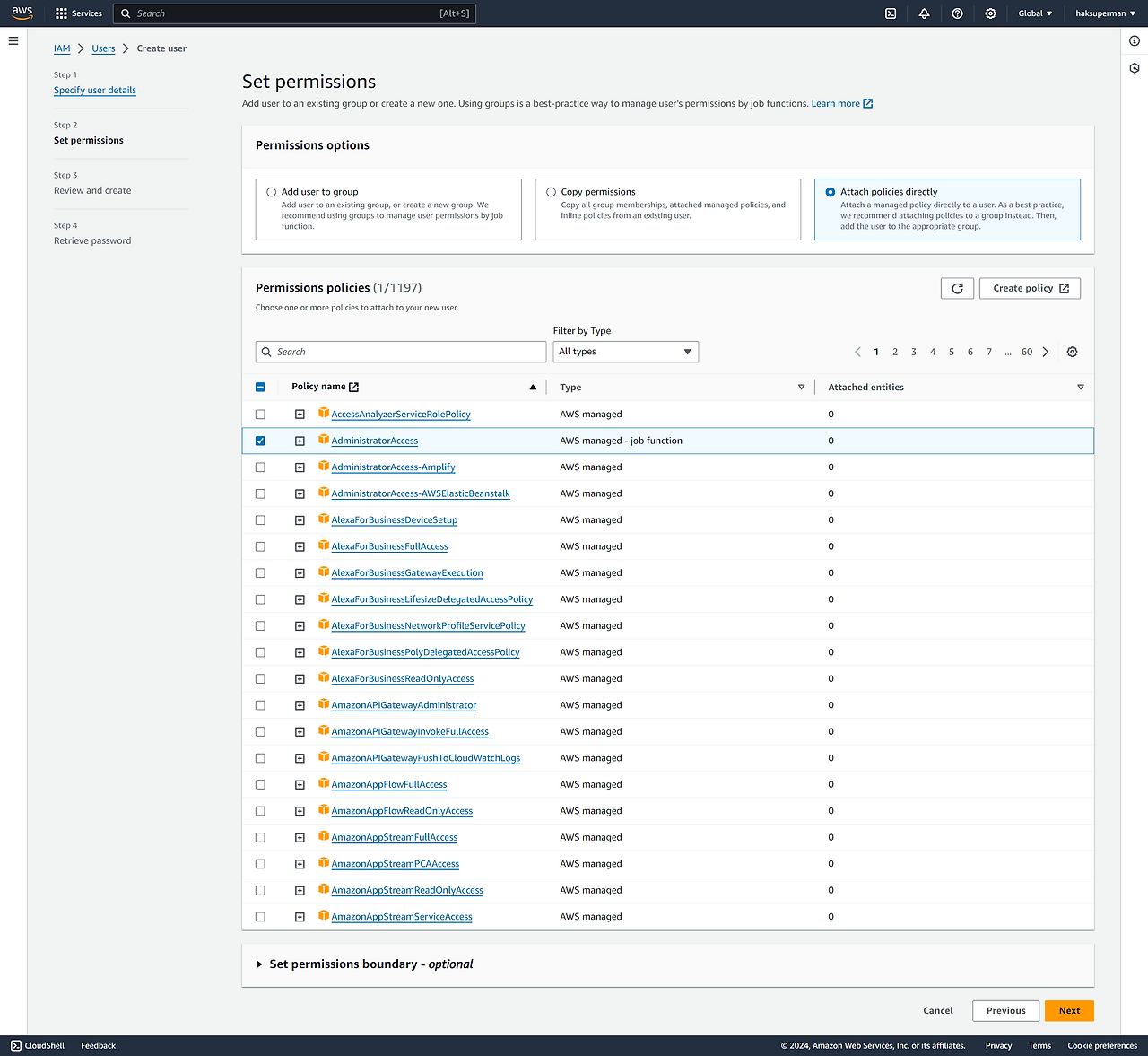The width and height of the screenshot is (1148, 1056).
Task: Open the notifications bell
Action: (924, 13)
